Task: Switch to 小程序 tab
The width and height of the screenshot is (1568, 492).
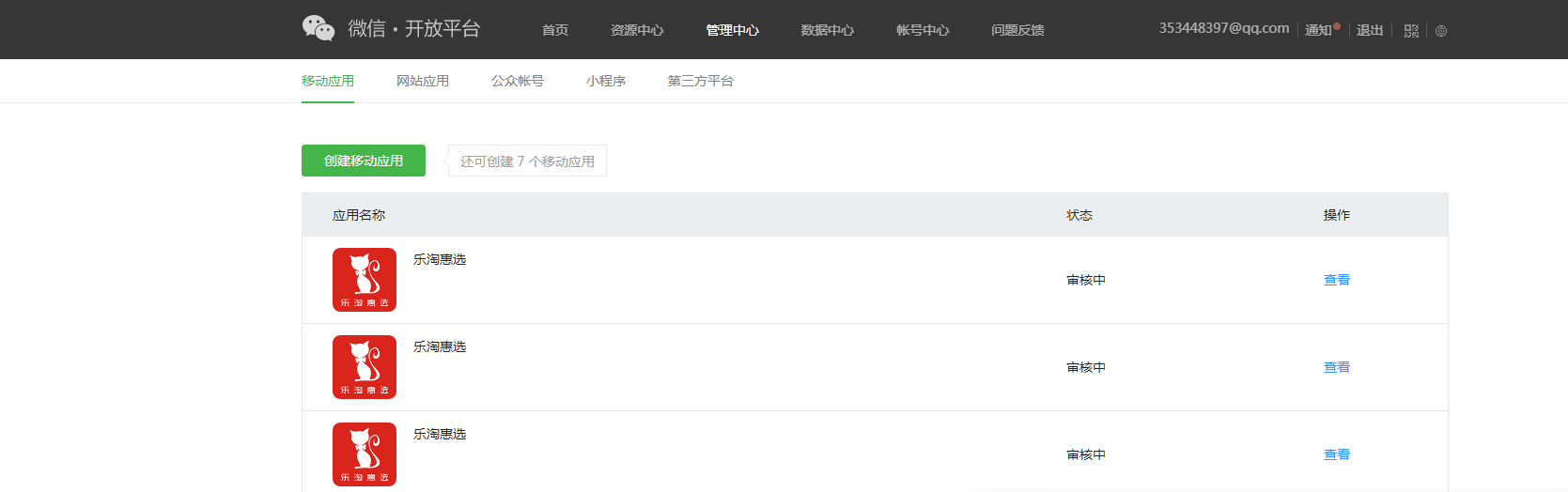Action: pyautogui.click(x=606, y=81)
